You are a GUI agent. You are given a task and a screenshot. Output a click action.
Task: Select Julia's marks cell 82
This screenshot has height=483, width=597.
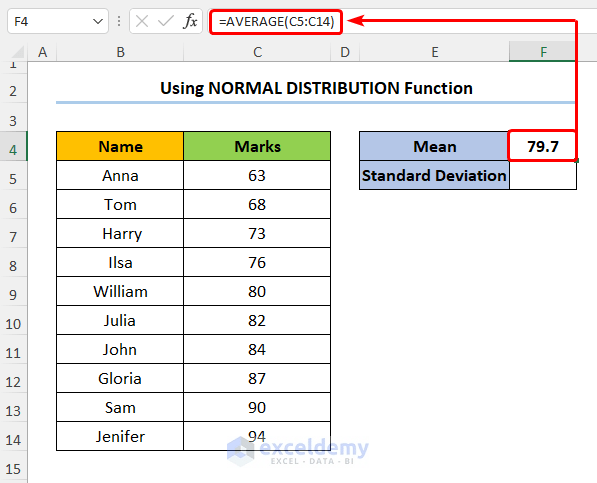(x=257, y=320)
